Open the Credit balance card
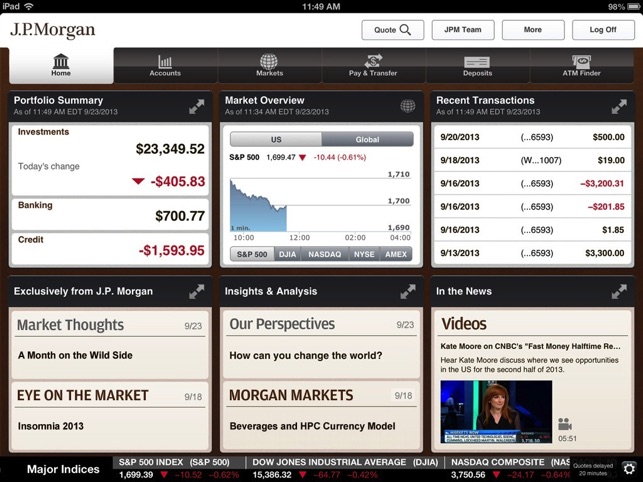Viewport: 643px width, 482px height. click(110, 249)
